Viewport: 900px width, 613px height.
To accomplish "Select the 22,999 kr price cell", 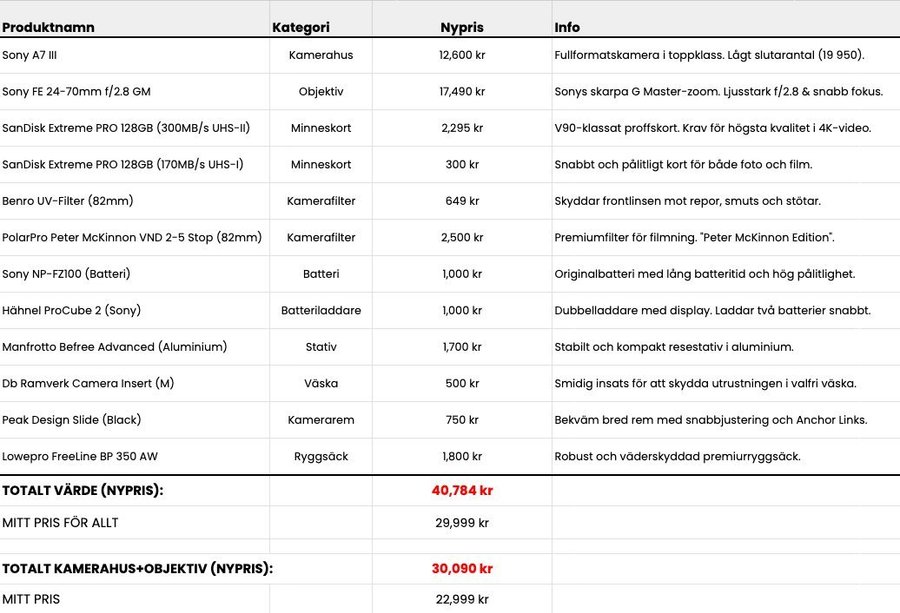I will [x=461, y=599].
